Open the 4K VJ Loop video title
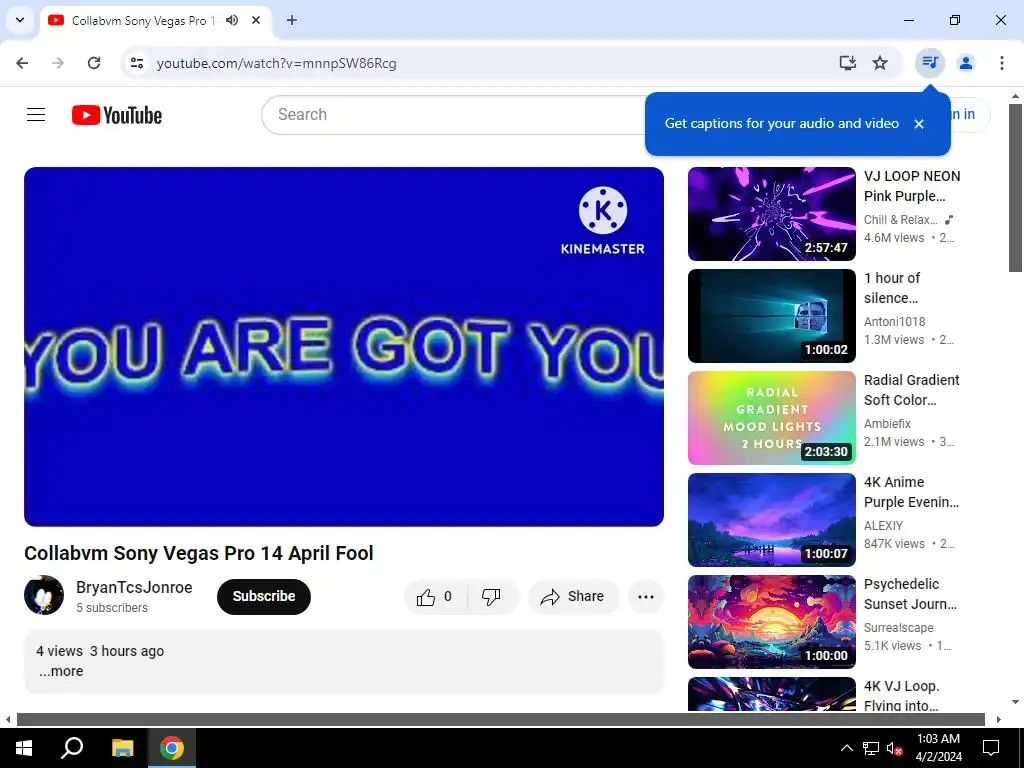The height and width of the screenshot is (768, 1024). pyautogui.click(x=902, y=696)
